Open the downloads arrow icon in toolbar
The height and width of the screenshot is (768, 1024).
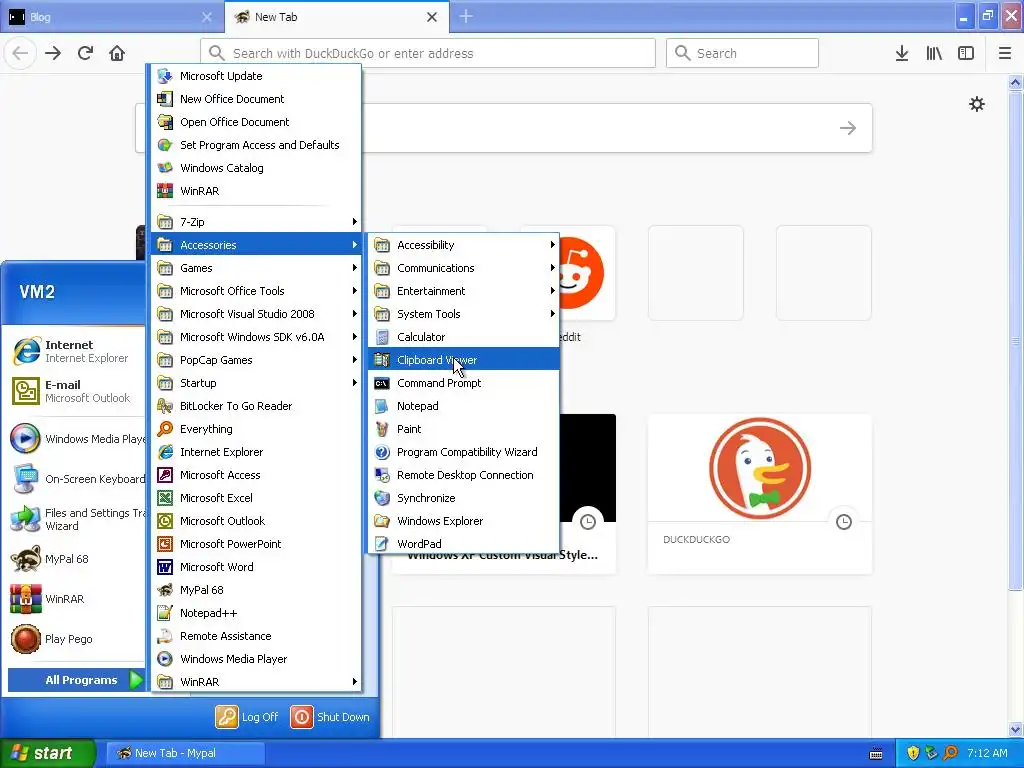[x=902, y=53]
